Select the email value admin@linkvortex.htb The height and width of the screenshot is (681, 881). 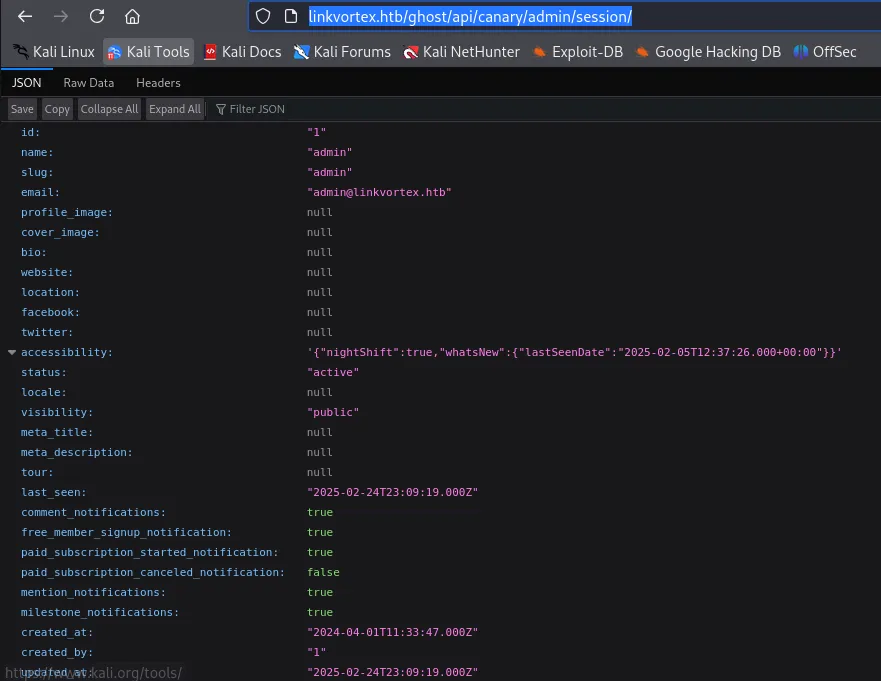[x=379, y=192]
